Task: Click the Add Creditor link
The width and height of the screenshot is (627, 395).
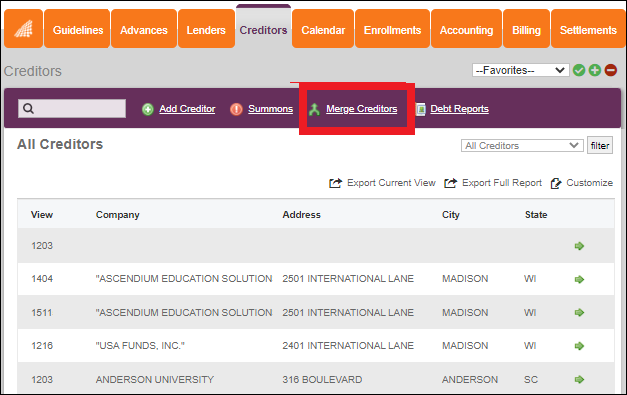Action: tap(187, 109)
